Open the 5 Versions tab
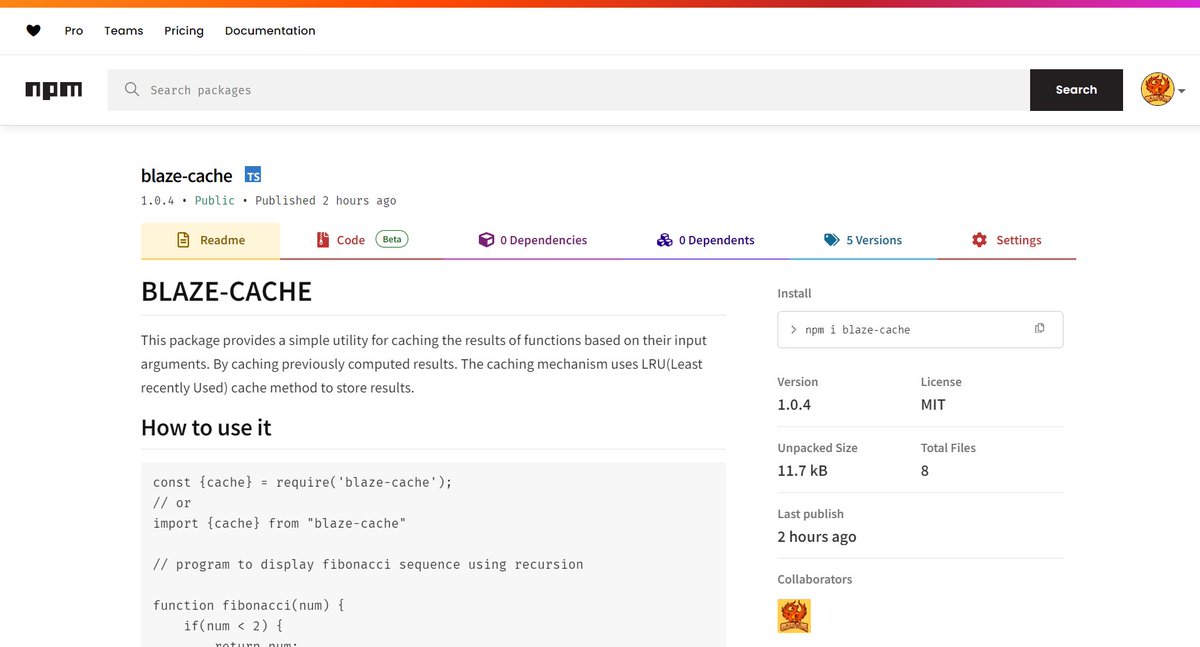 [x=863, y=240]
